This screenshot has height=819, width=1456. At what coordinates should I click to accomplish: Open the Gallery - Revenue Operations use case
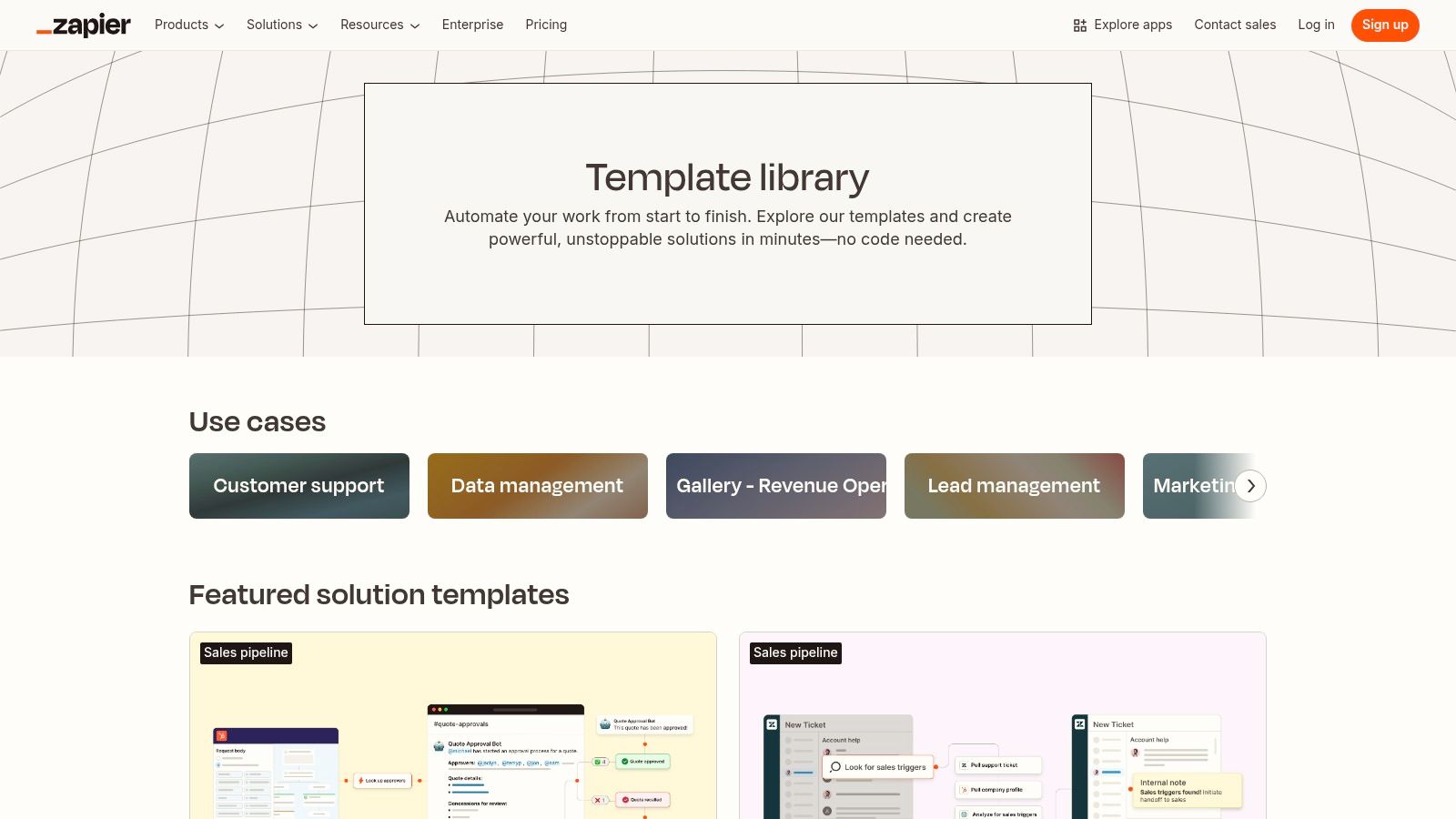775,485
